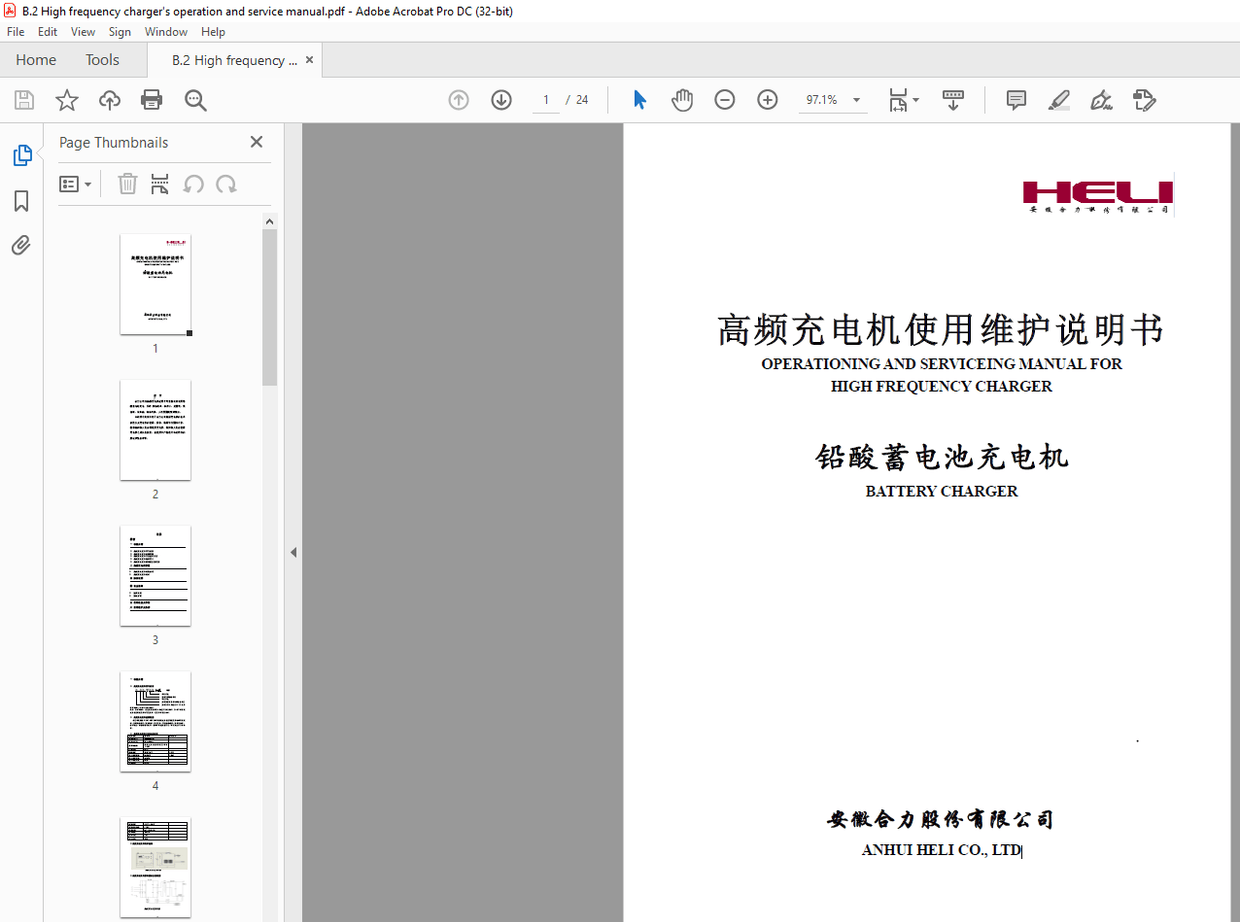Image resolution: width=1240 pixels, height=922 pixels.
Task: Open the Find text magnifier tool
Action: click(195, 100)
